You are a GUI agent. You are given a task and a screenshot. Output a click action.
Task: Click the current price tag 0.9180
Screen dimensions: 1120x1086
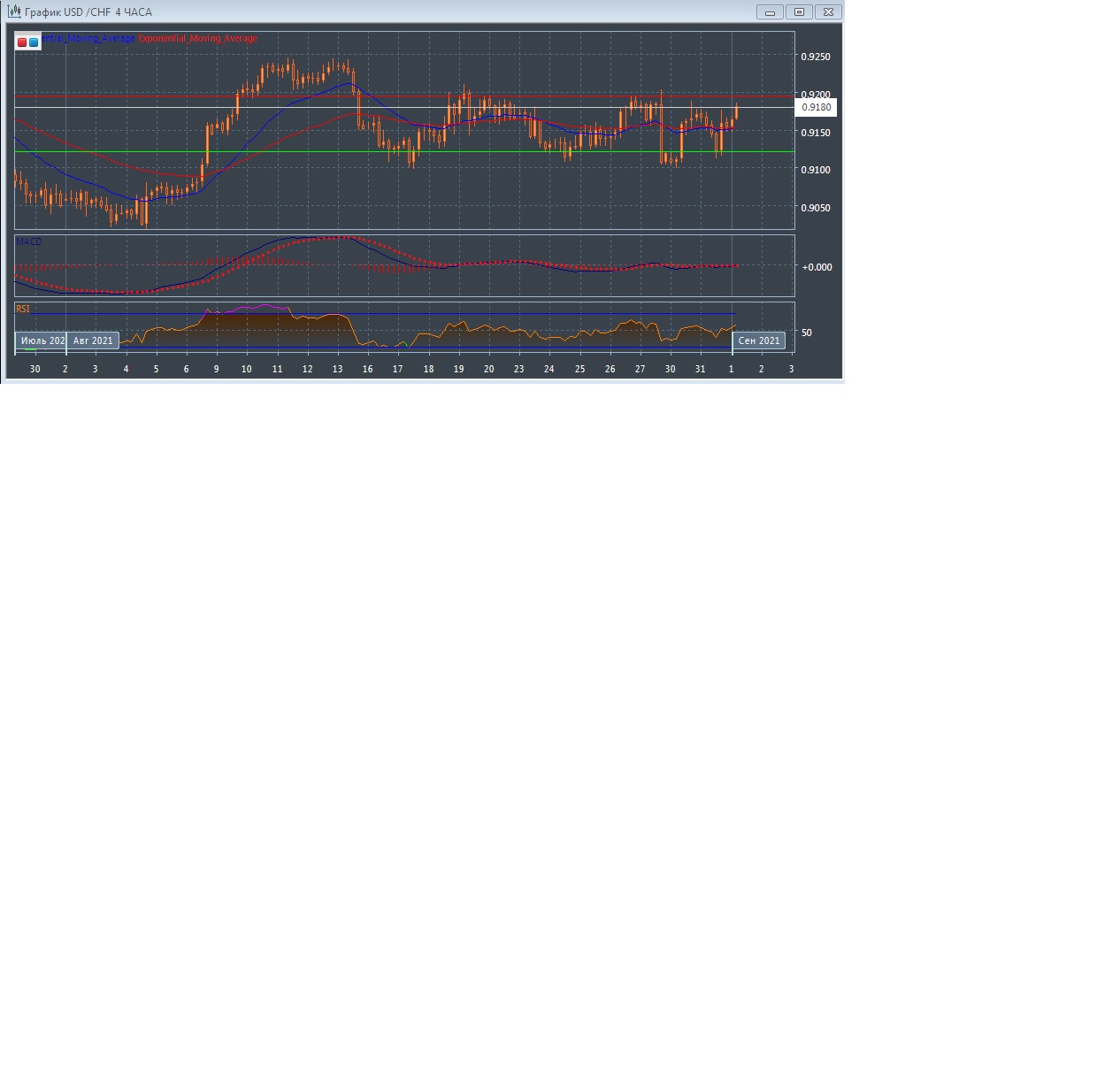(x=816, y=107)
